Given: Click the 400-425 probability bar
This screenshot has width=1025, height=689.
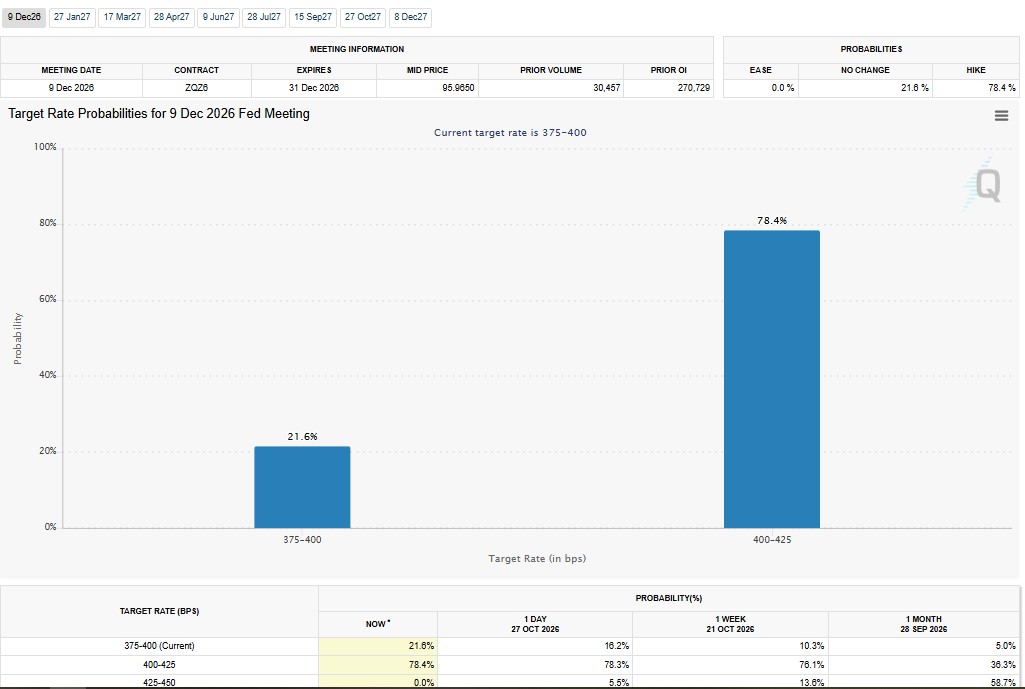Looking at the screenshot, I should point(771,379).
